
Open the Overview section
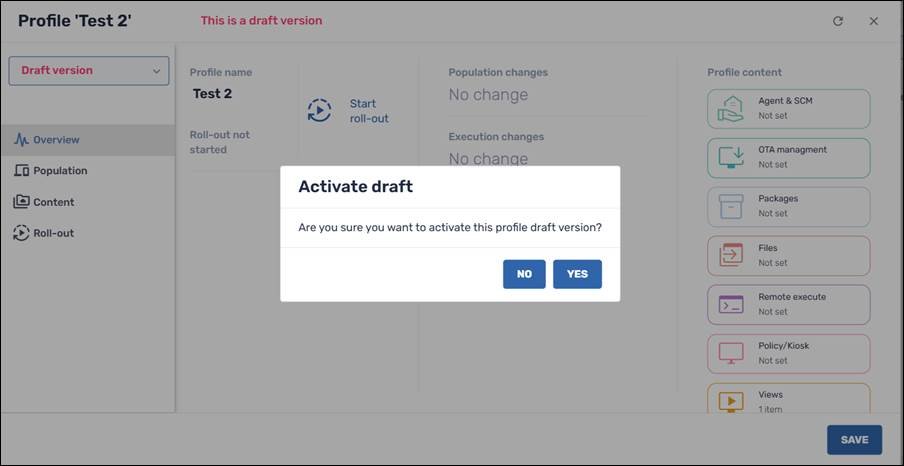[56, 140]
